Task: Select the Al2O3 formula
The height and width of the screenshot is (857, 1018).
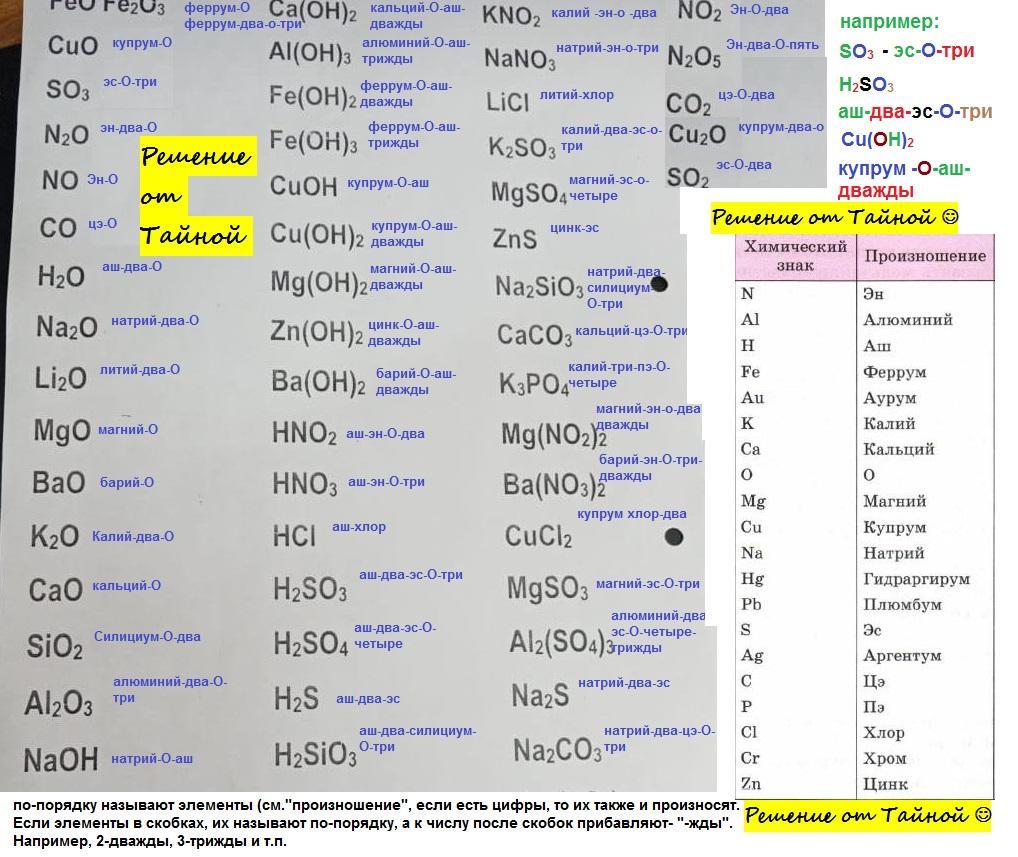Action: click(58, 703)
